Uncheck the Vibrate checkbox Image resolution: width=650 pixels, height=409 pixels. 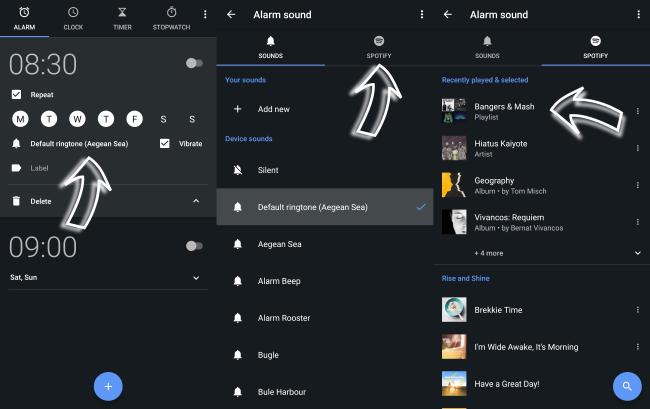pos(165,143)
